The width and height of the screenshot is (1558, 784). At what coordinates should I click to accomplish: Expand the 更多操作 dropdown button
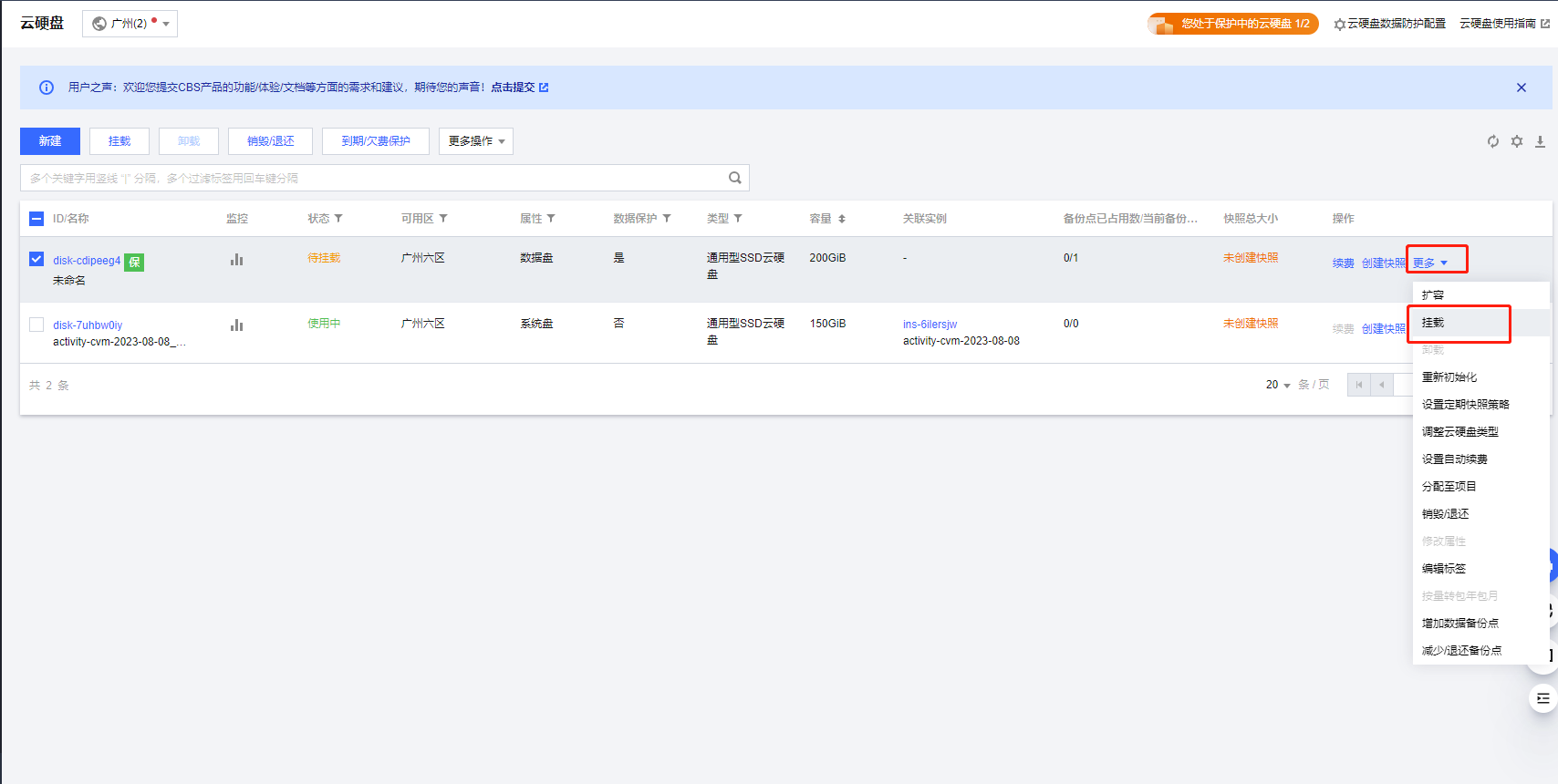click(476, 141)
